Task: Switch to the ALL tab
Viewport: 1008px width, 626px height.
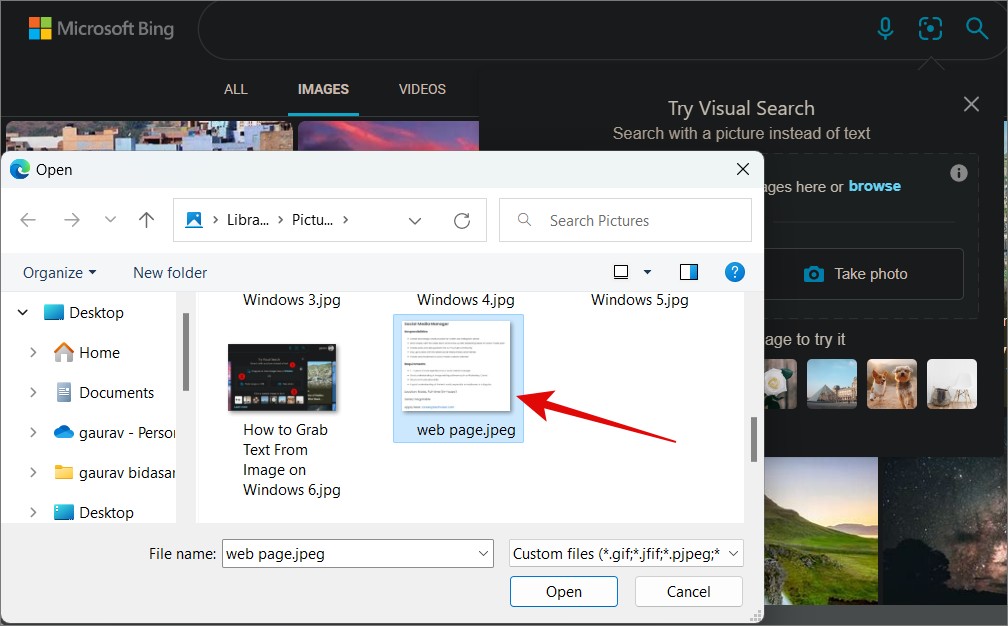Action: pyautogui.click(x=235, y=89)
